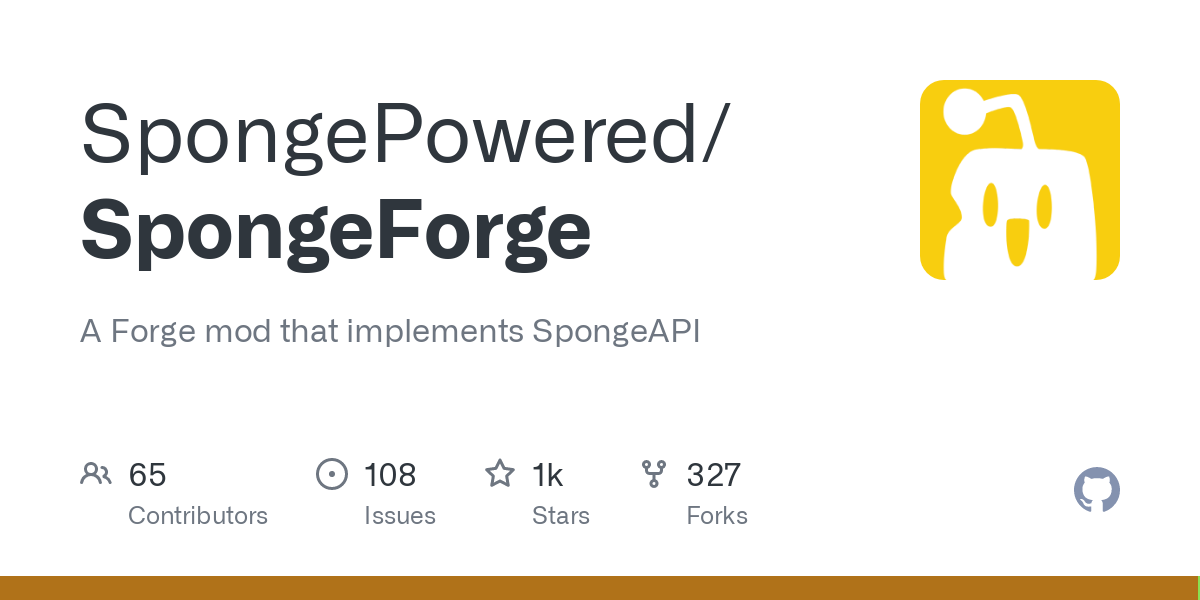Click the 65 contributors count
Viewport: 1200px width, 600px height.
pos(147,475)
